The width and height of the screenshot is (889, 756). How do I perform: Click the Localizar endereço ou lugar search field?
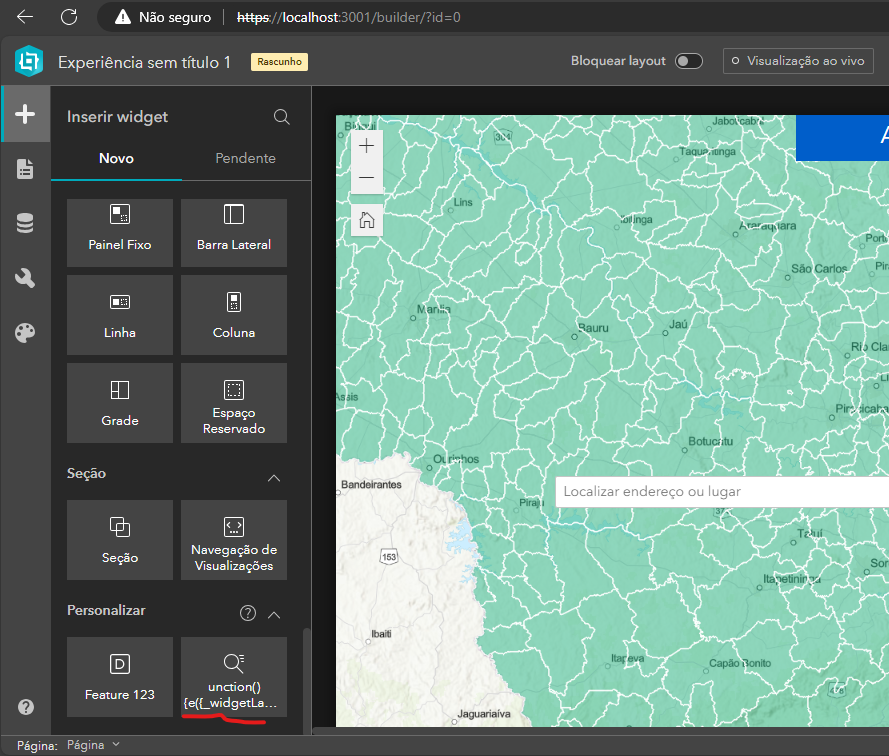[x=700, y=491]
